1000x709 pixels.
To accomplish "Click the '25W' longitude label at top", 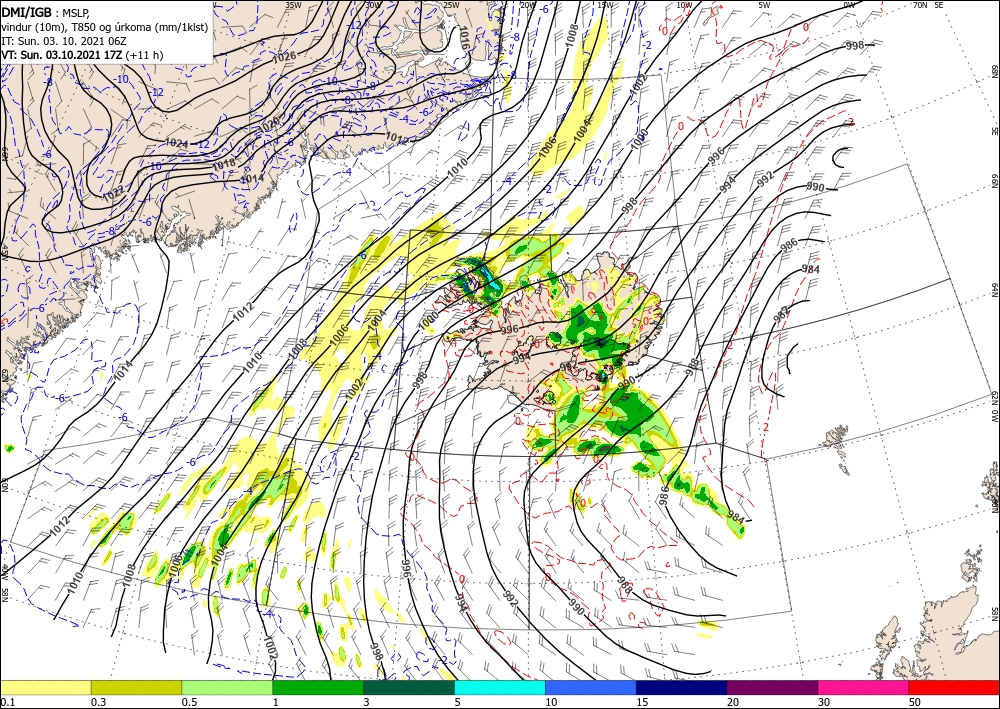I will (x=451, y=4).
